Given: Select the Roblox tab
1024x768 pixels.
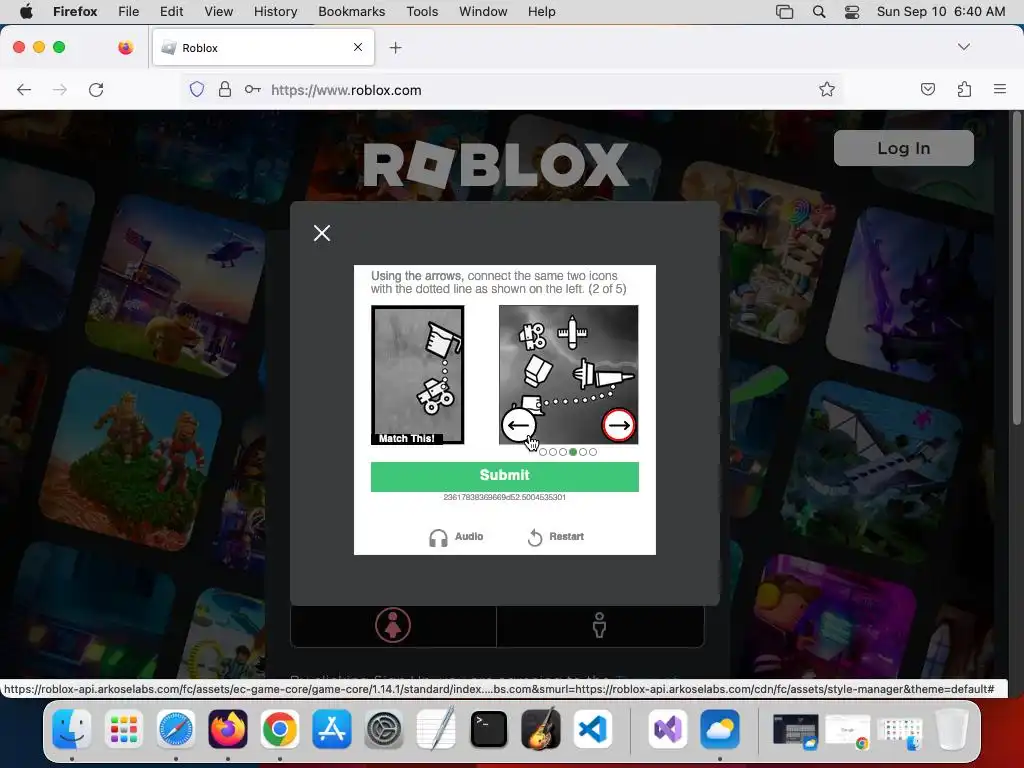Looking at the screenshot, I should point(263,48).
